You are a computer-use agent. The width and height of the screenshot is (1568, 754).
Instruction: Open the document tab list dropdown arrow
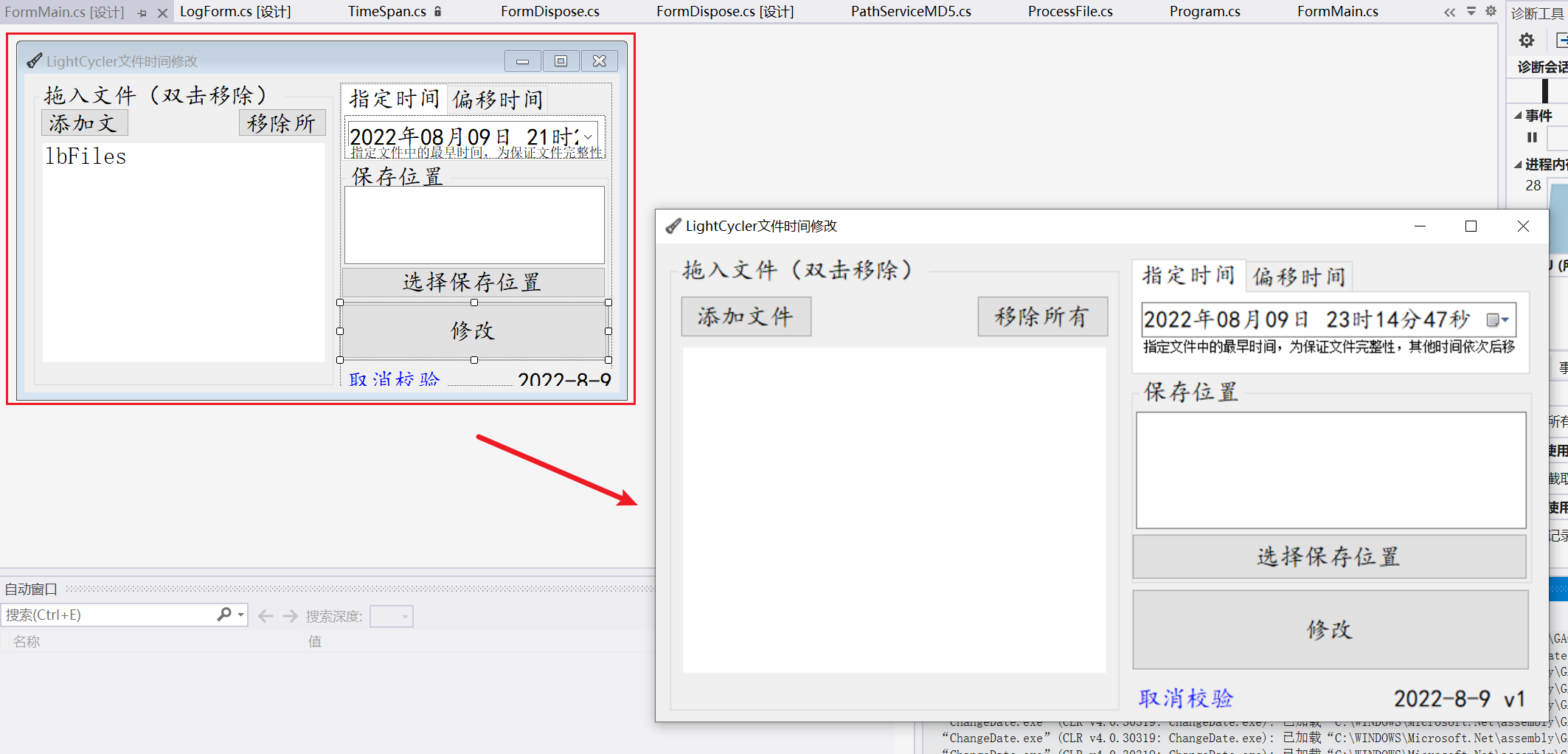pyautogui.click(x=1471, y=11)
